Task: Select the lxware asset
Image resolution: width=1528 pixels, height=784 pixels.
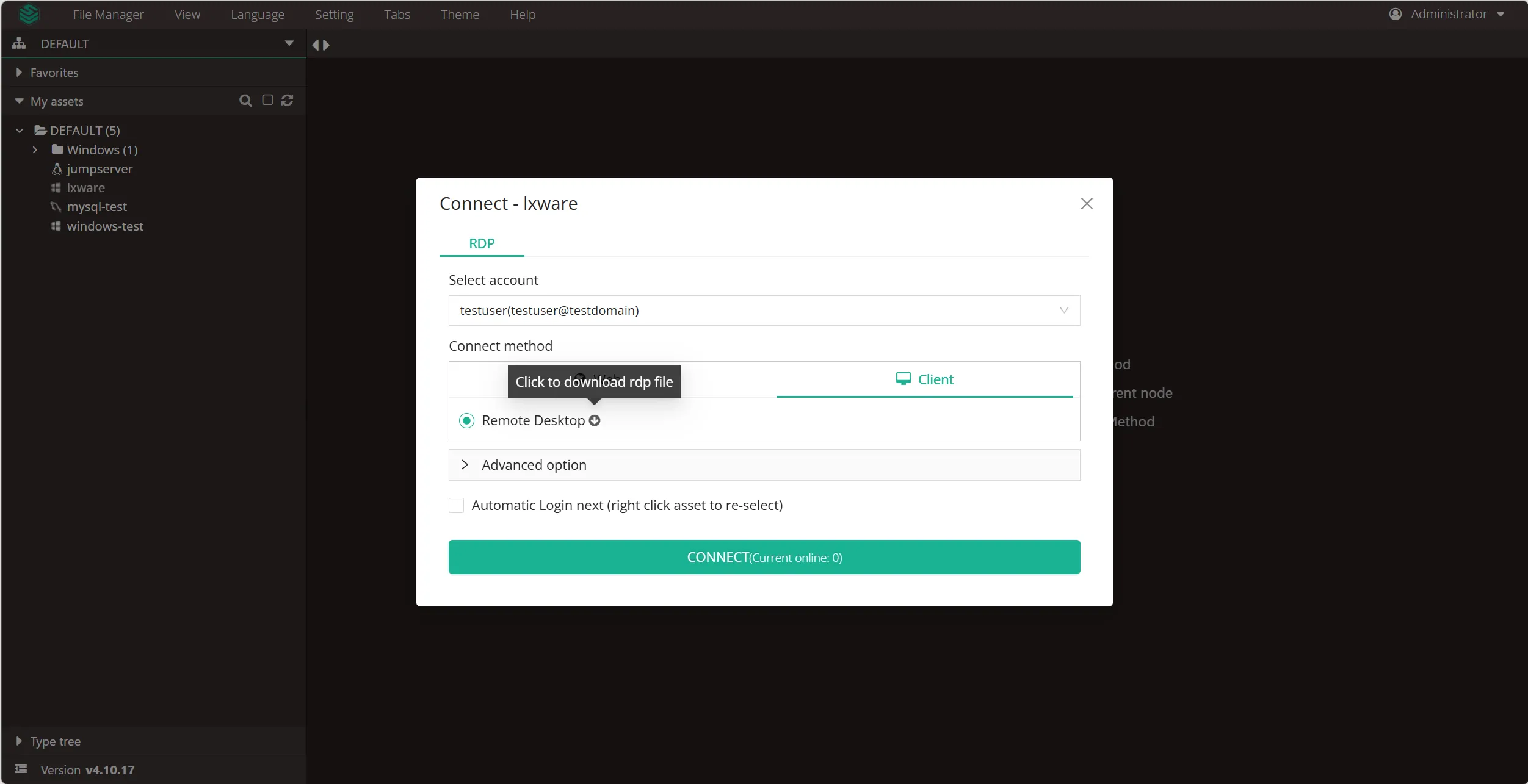Action: [x=86, y=188]
